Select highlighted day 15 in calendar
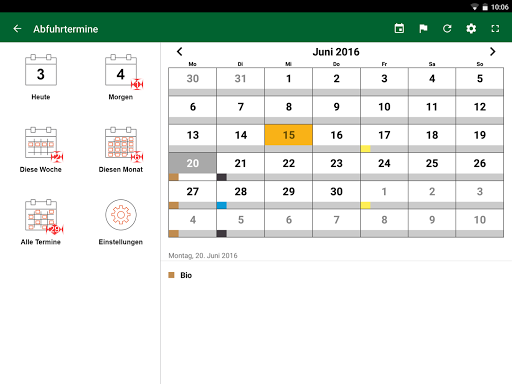The width and height of the screenshot is (512, 384). (x=289, y=138)
